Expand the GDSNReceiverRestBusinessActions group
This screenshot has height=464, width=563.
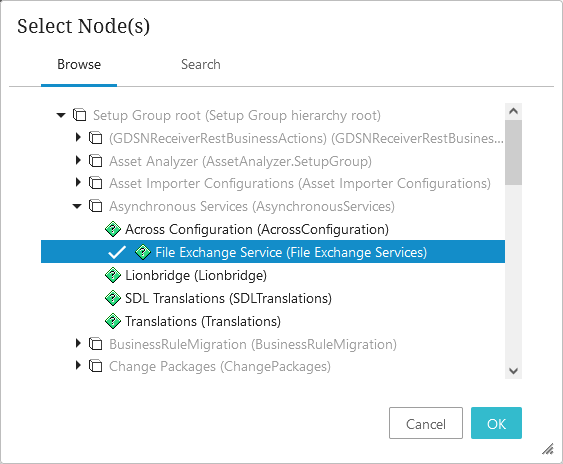coord(78,137)
